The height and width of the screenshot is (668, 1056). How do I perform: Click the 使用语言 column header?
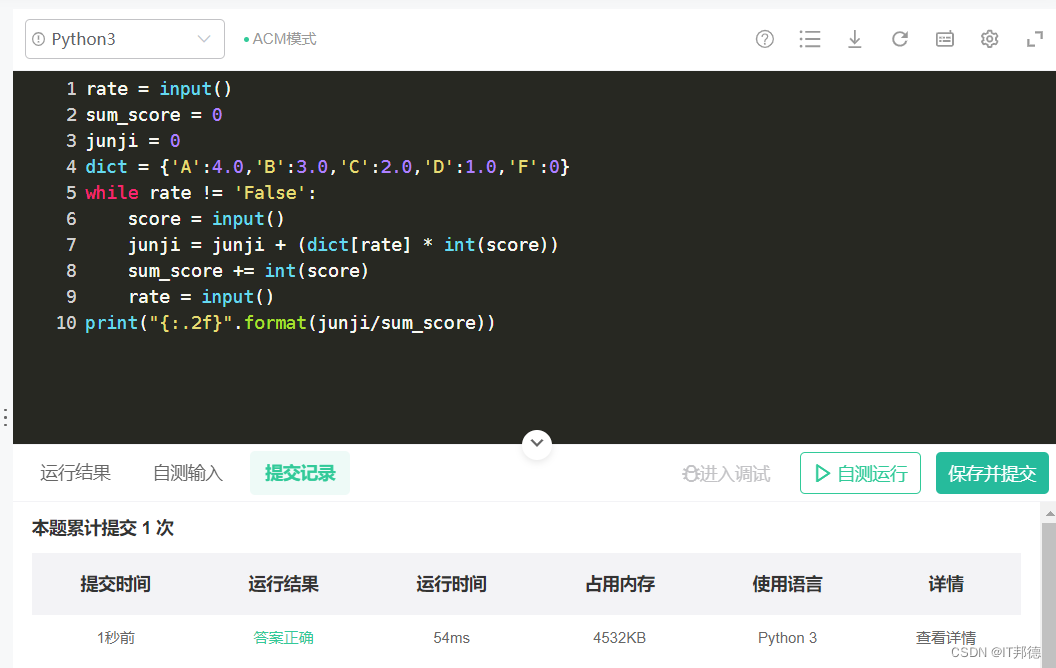coord(787,584)
